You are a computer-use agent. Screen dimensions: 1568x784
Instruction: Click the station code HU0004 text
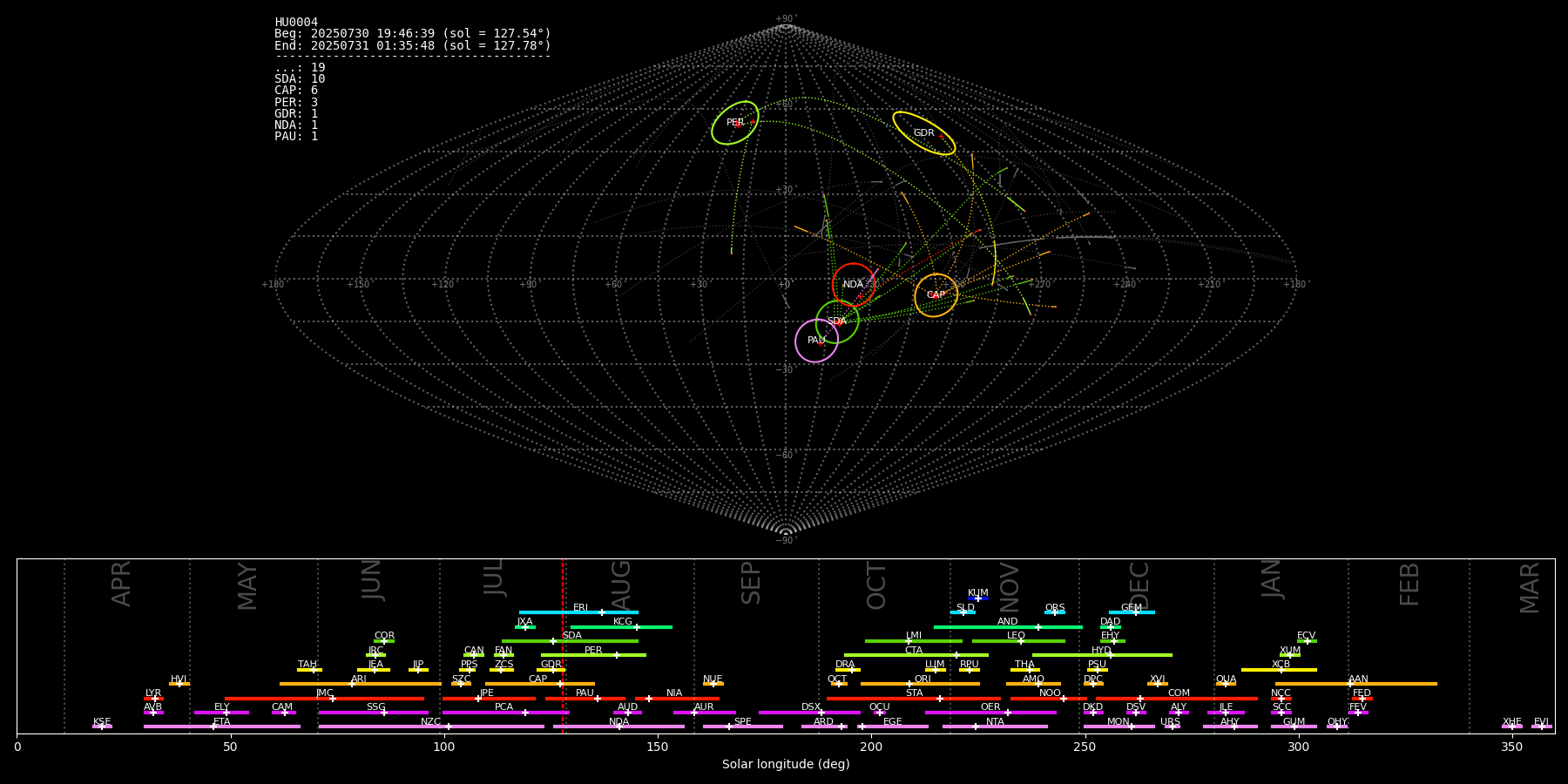296,23
